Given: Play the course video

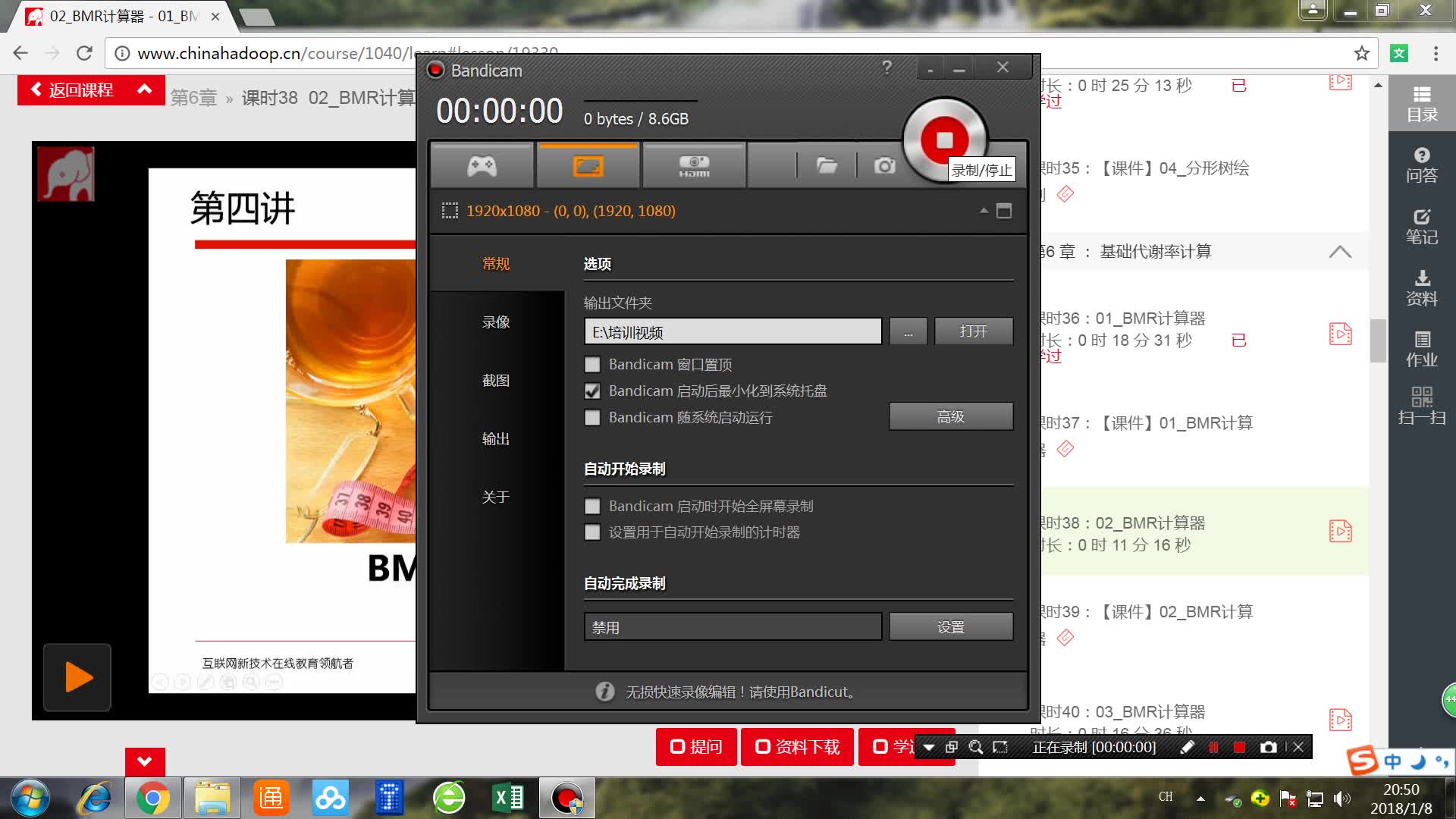Looking at the screenshot, I should click(77, 677).
